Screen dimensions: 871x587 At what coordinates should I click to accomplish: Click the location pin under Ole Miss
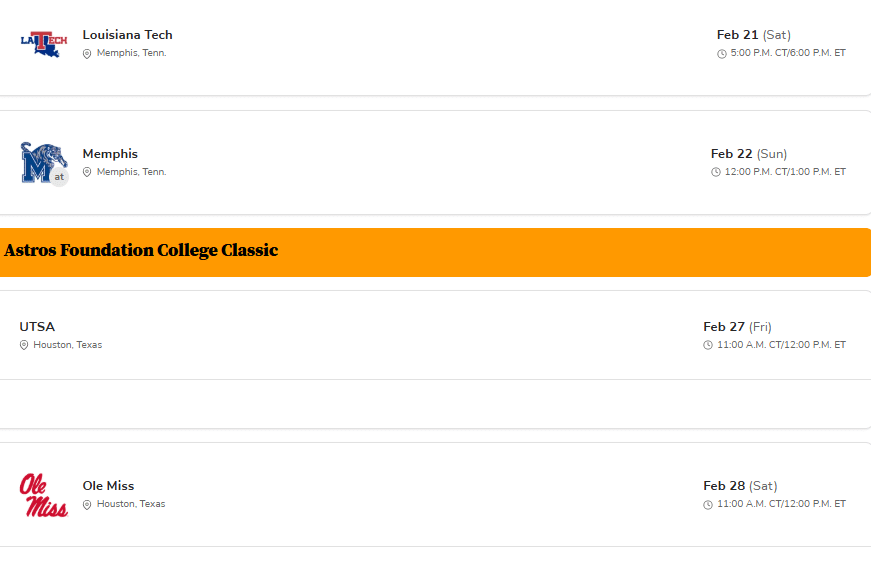[87, 504]
